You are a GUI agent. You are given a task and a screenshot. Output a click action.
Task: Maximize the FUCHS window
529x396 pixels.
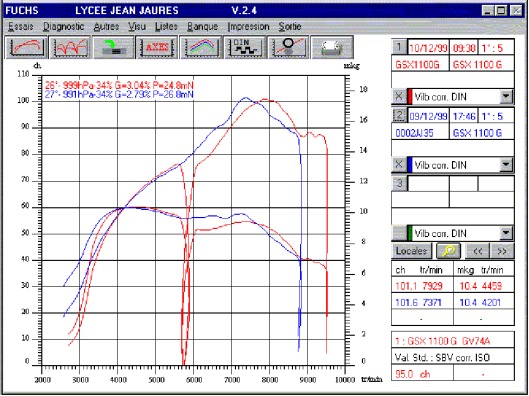click(501, 11)
